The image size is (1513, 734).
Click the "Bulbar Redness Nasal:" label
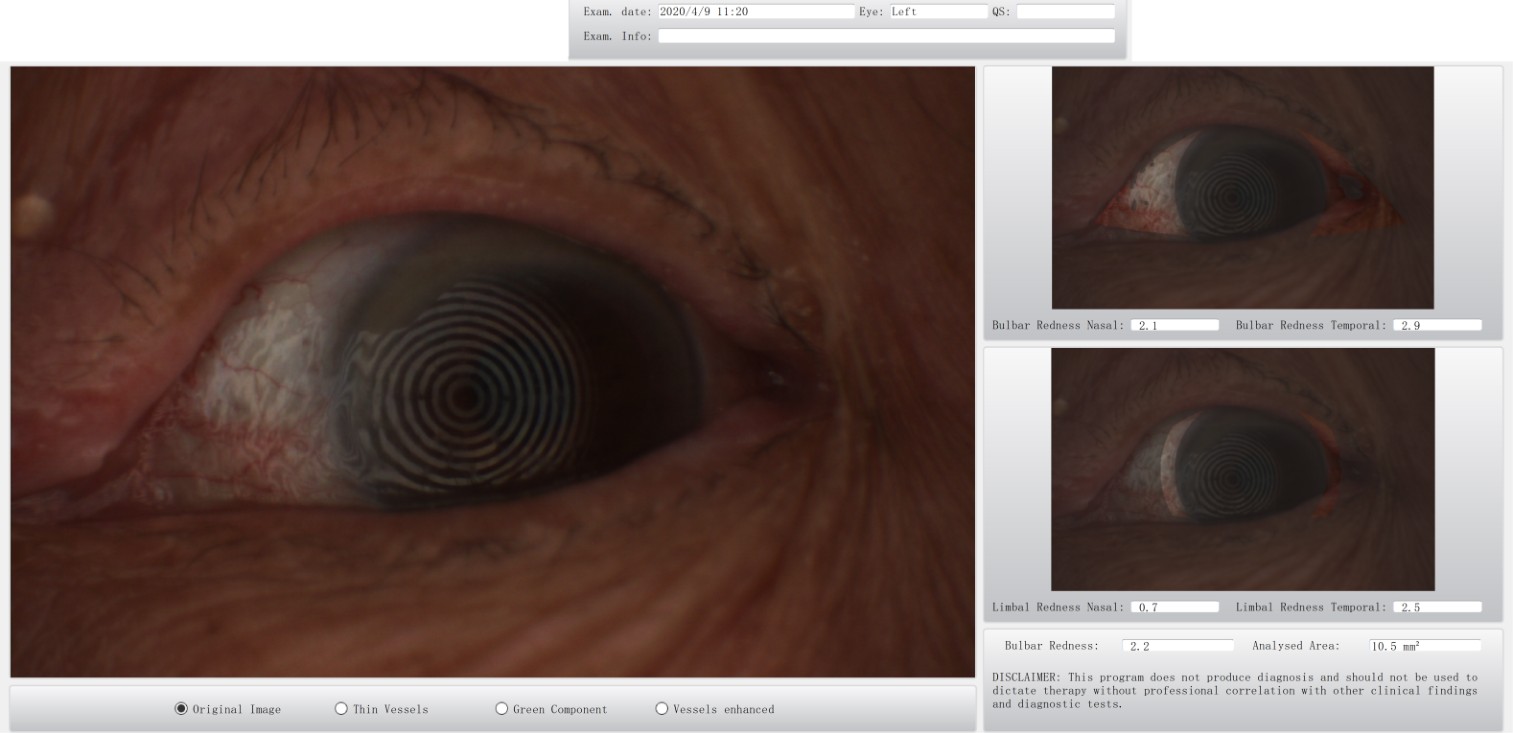tap(1058, 325)
